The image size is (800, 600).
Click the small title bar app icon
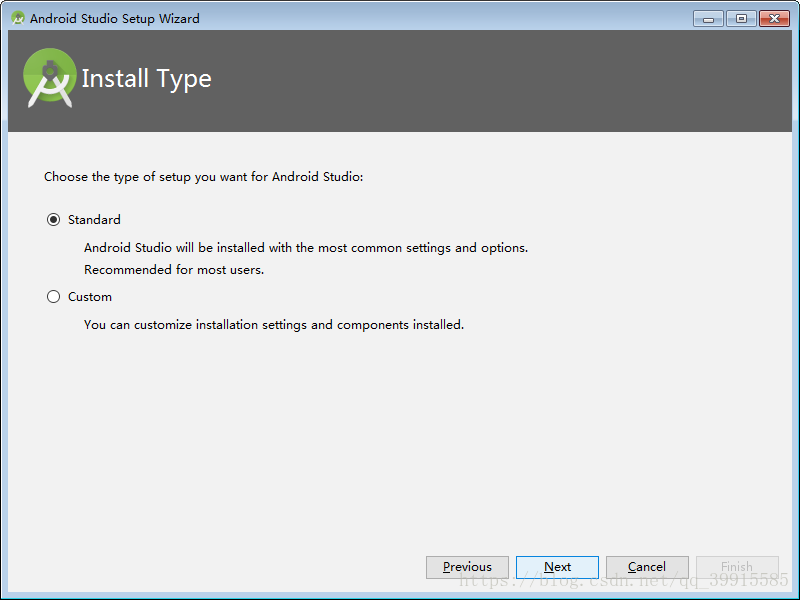18,18
